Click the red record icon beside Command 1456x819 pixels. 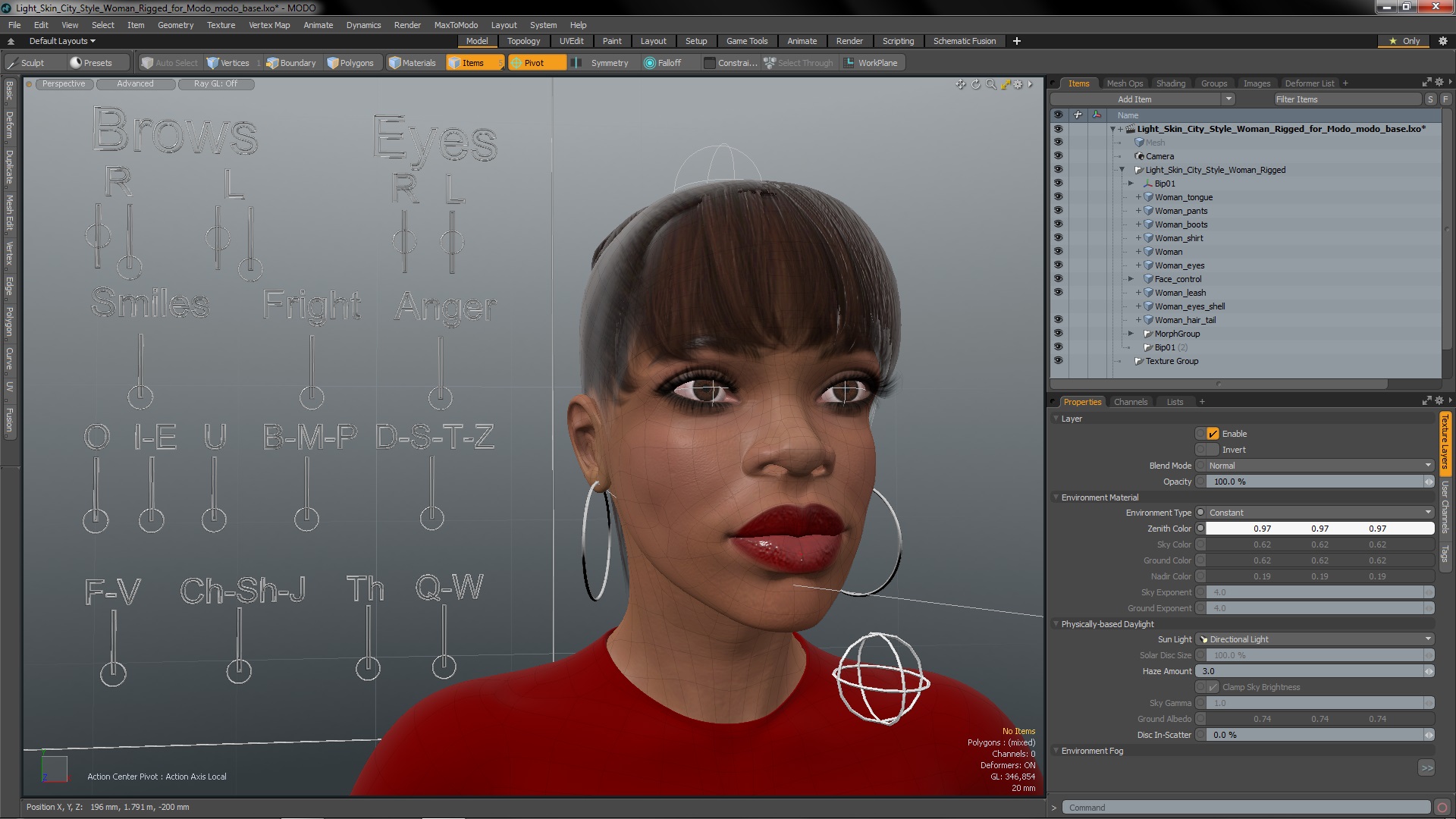1442,808
